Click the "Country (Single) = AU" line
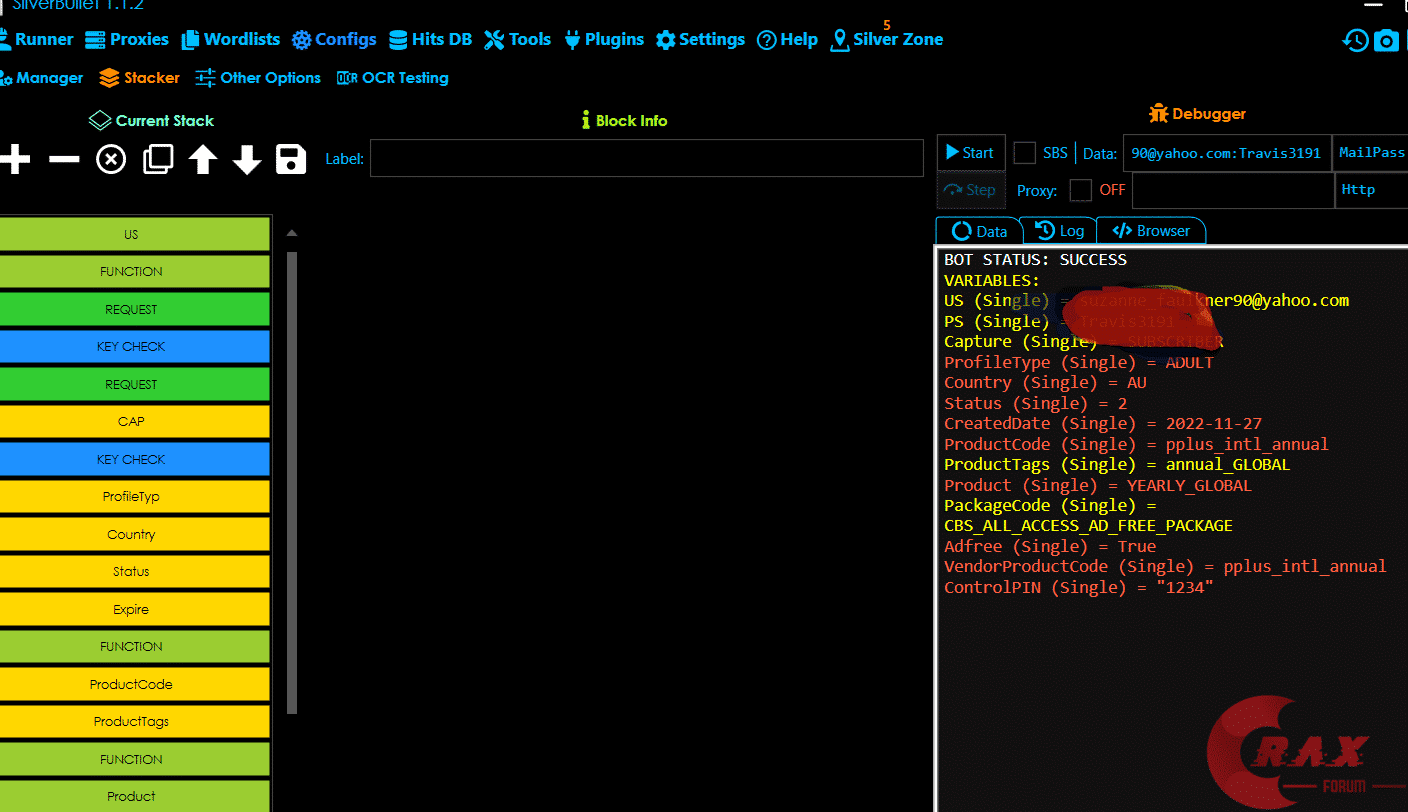1408x812 pixels. tap(1045, 383)
